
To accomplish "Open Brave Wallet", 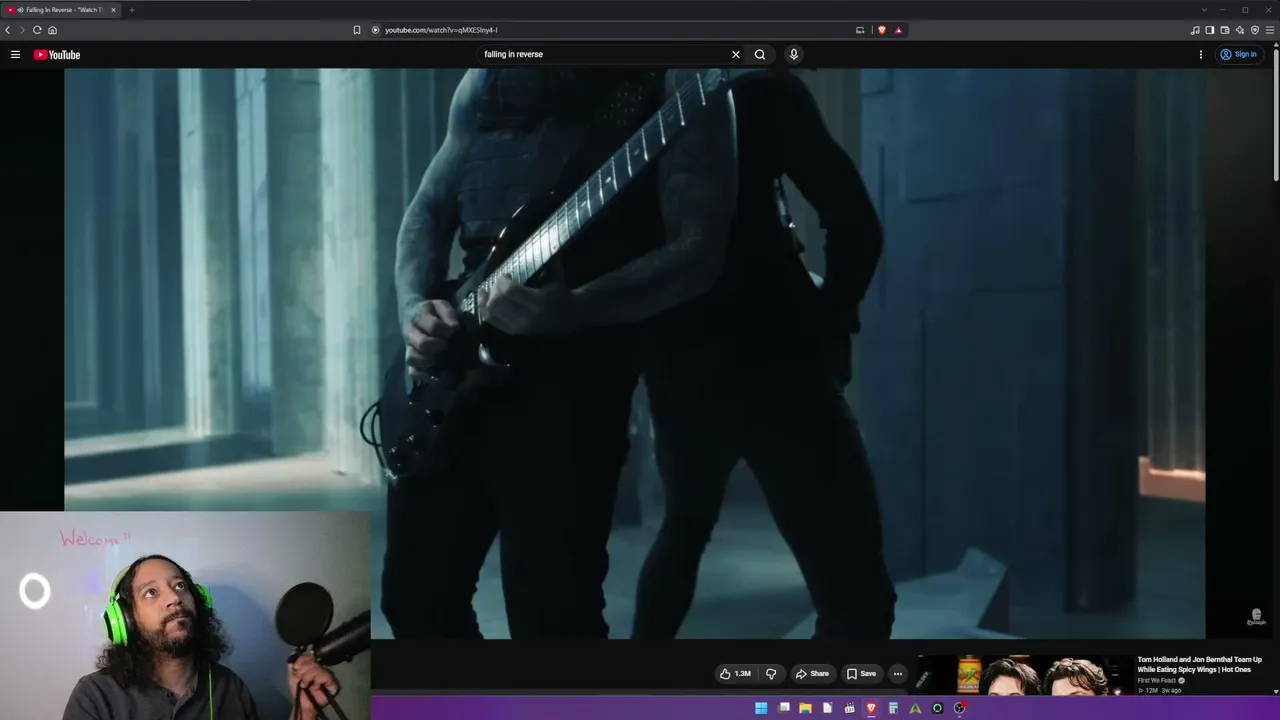I will point(1225,30).
